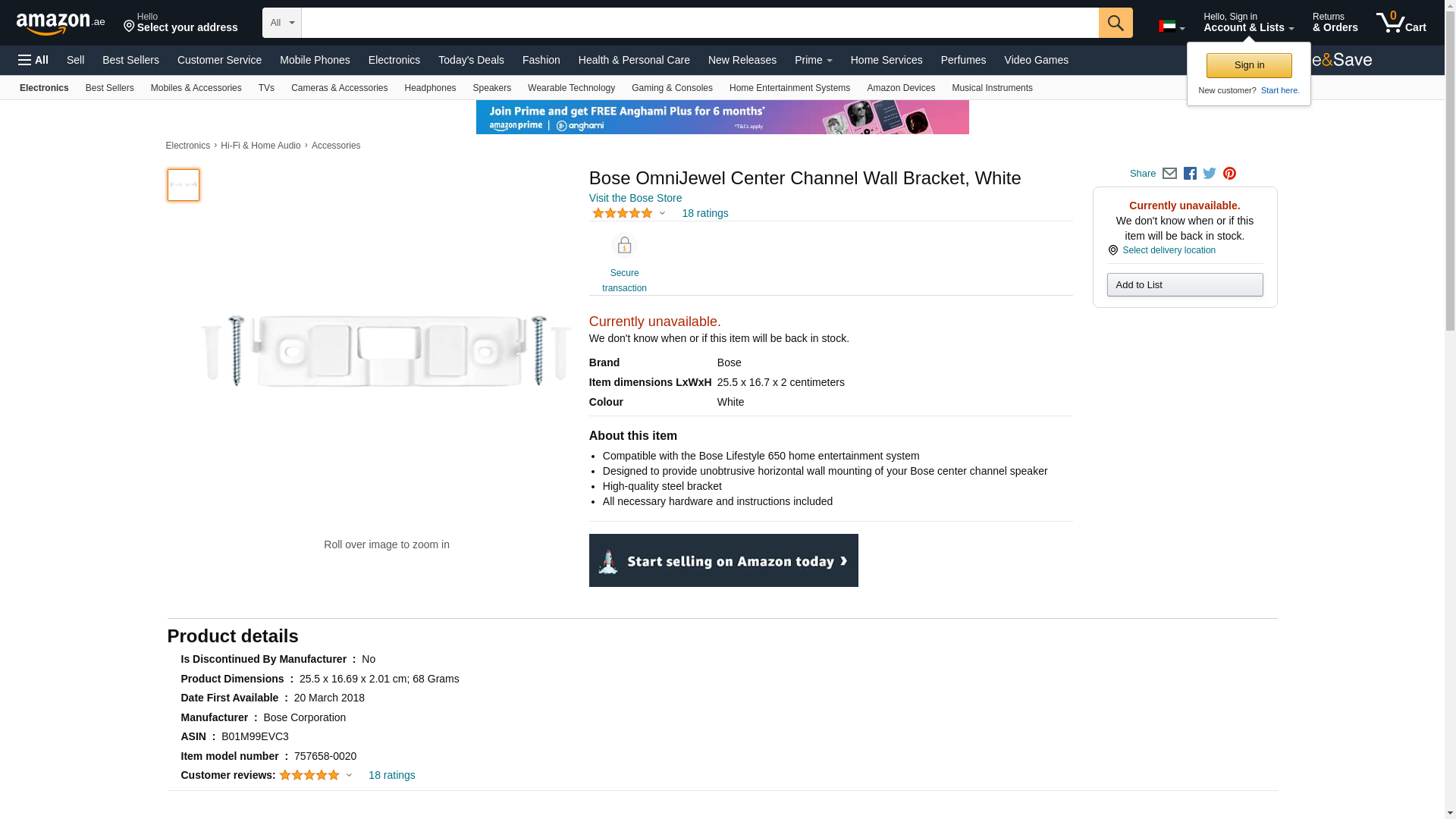Screen dimensions: 1456x819
Task: Click the yellow Sign in button
Action: 1249,65
